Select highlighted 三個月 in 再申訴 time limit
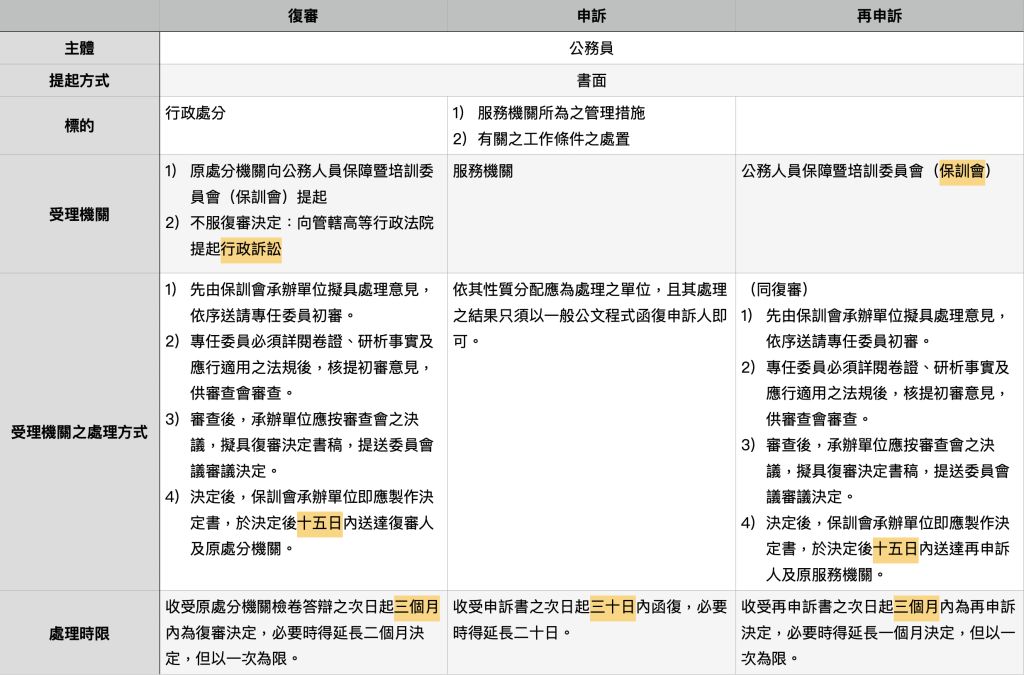Viewport: 1024px width, 675px height. coord(916,607)
